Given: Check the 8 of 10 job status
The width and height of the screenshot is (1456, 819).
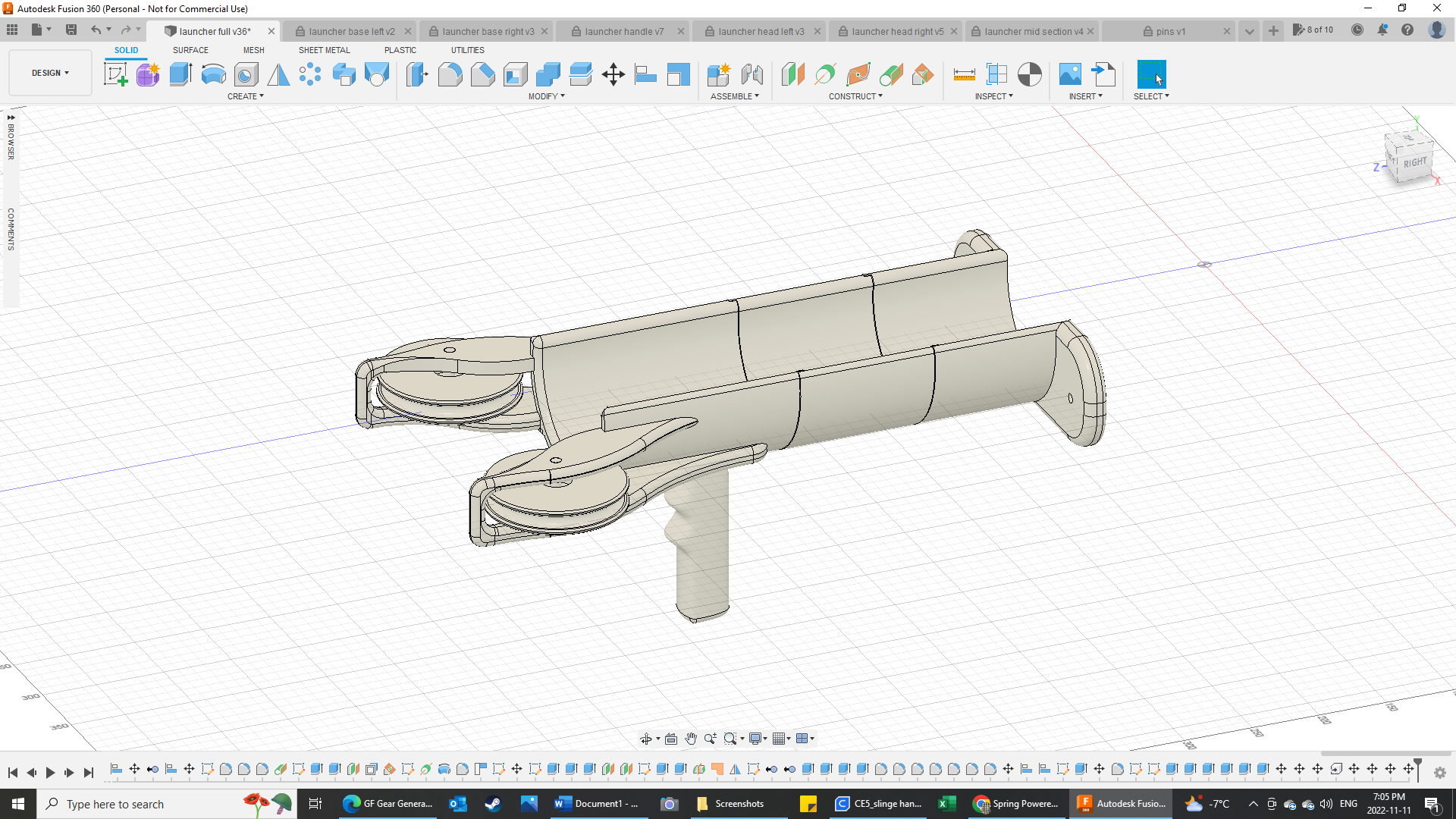Looking at the screenshot, I should [x=1314, y=30].
